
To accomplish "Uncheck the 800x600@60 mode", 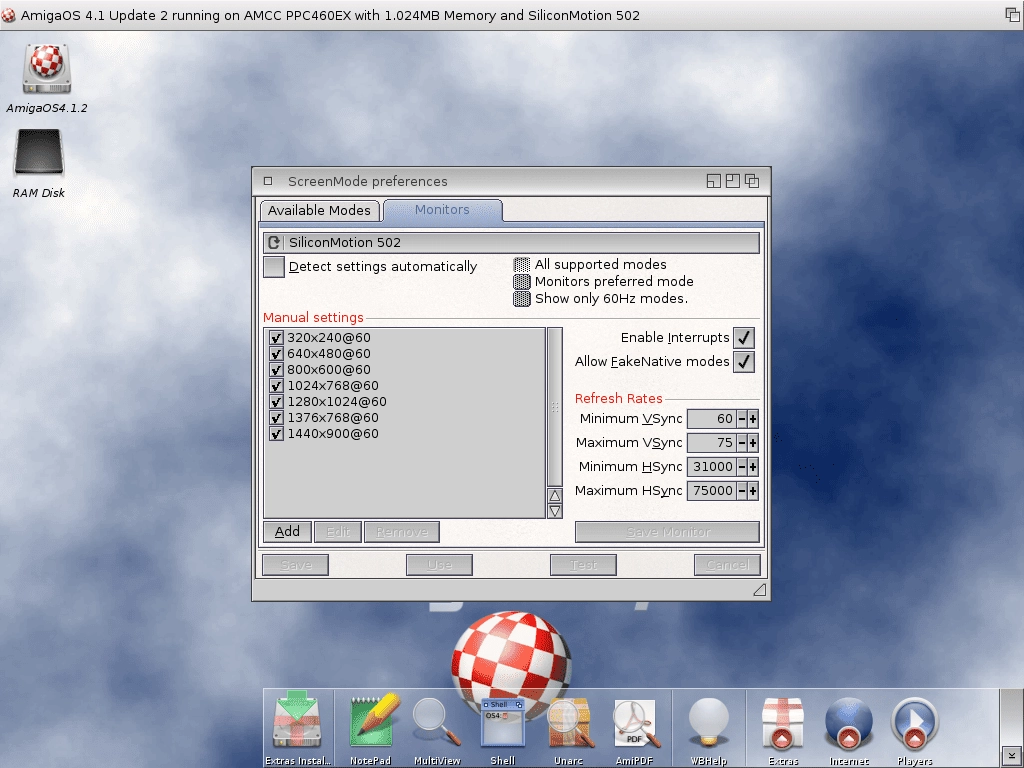I will (276, 370).
